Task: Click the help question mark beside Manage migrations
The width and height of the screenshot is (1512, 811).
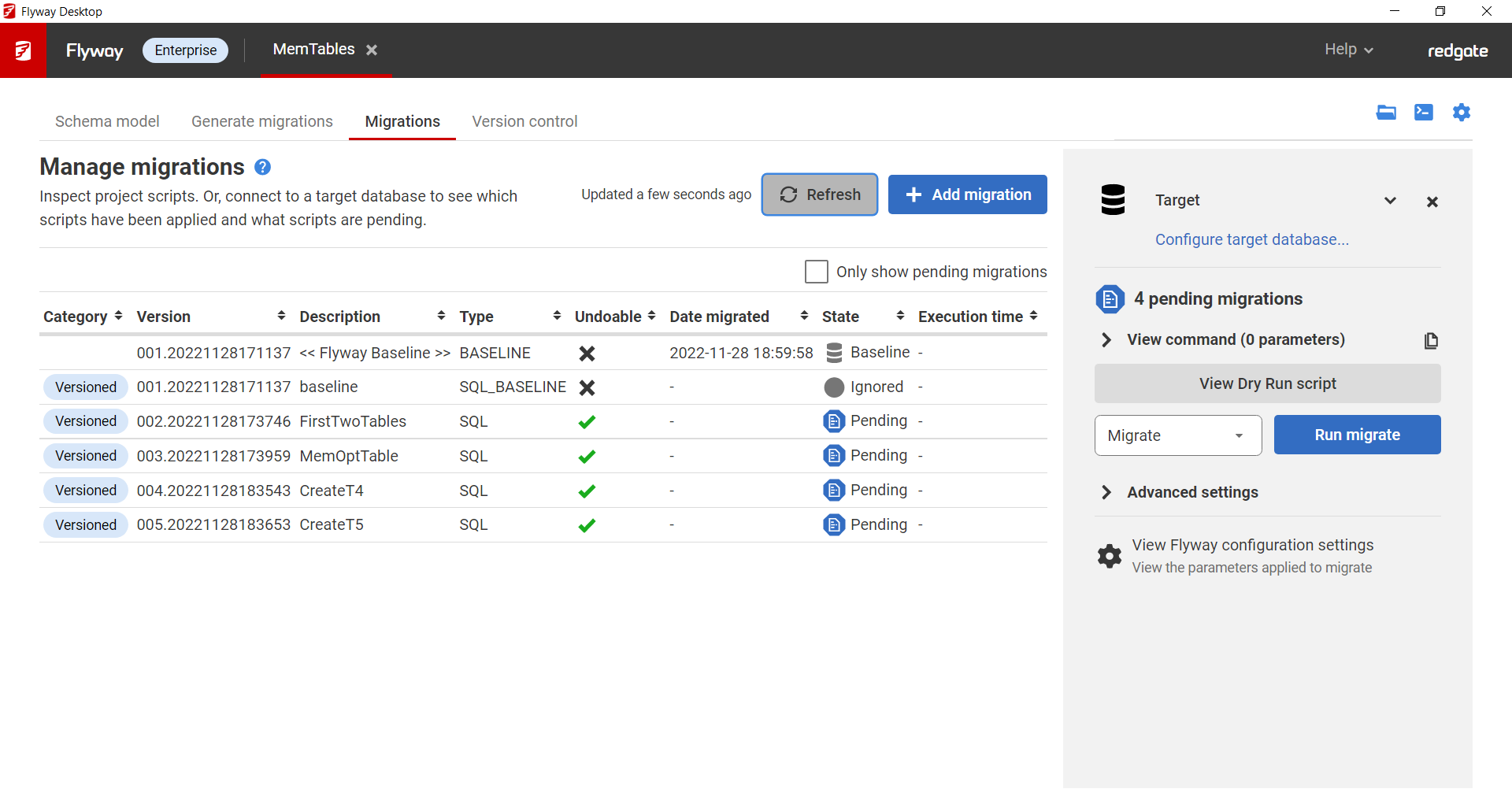Action: point(262,166)
